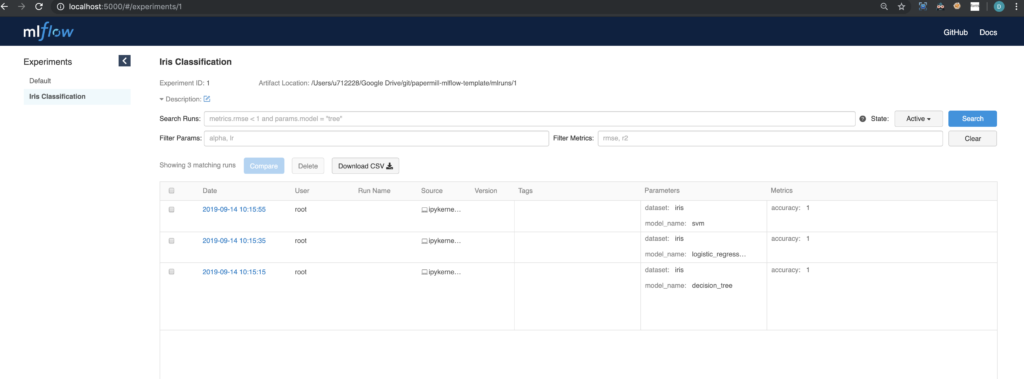1024x379 pixels.
Task: Click source icon in 10:15:55 run row
Action: pos(424,210)
